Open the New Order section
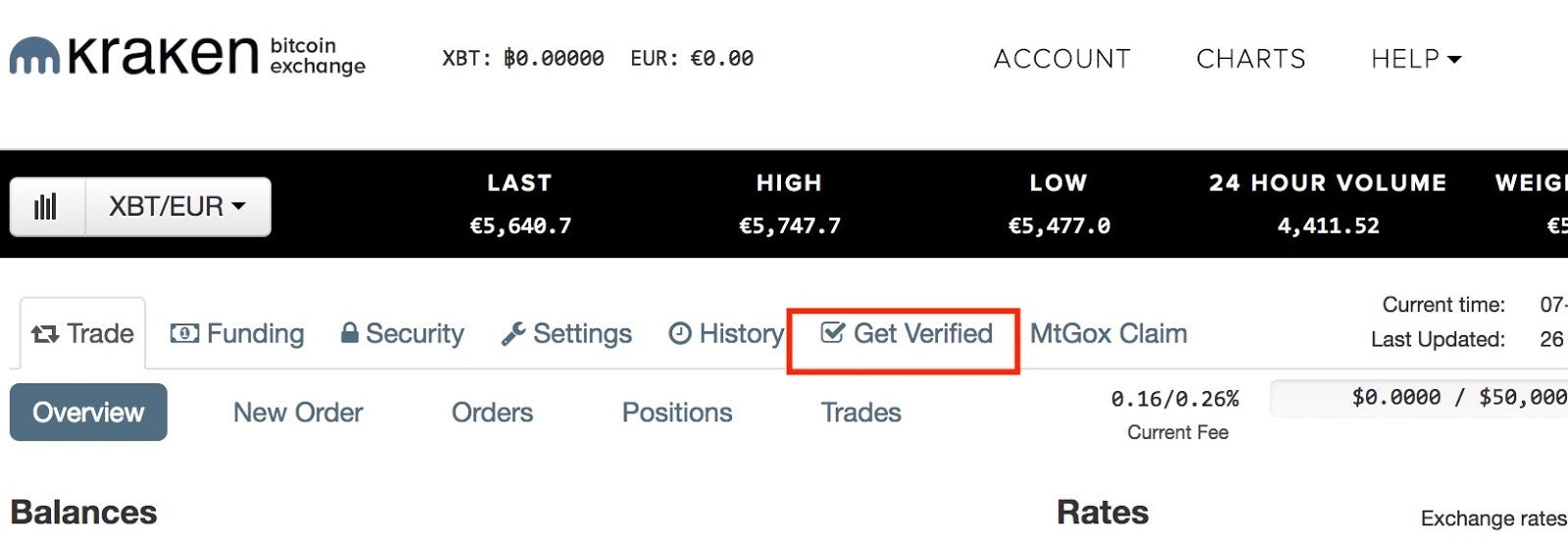The height and width of the screenshot is (545, 1568). click(298, 413)
